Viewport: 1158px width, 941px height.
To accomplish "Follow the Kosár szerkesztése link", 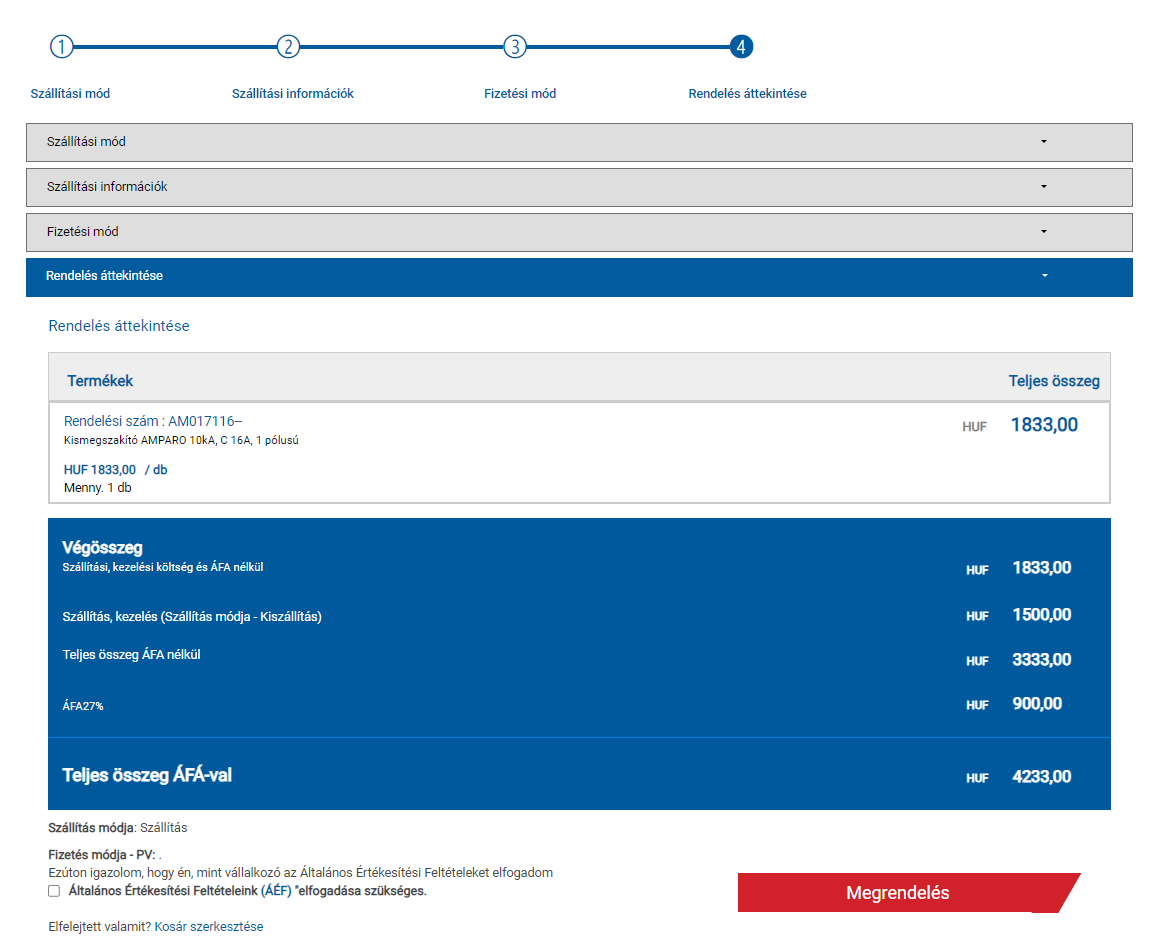I will click(x=209, y=926).
